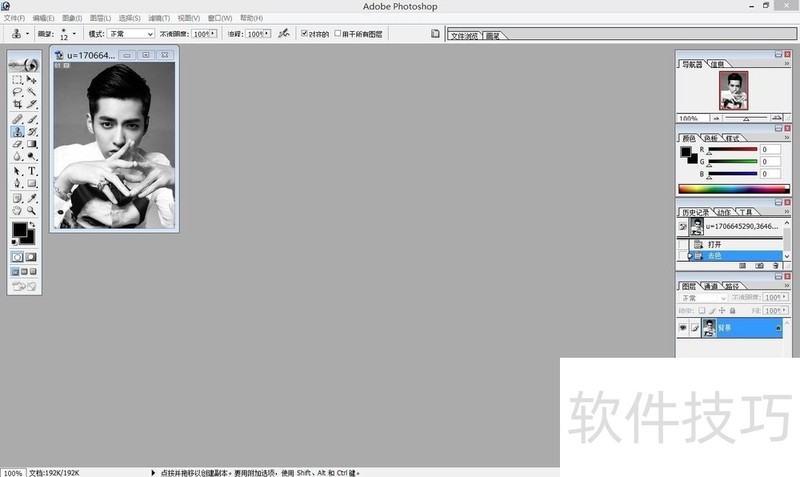Open the Filter (滤镜) menu
The image size is (800, 477).
coord(159,18)
